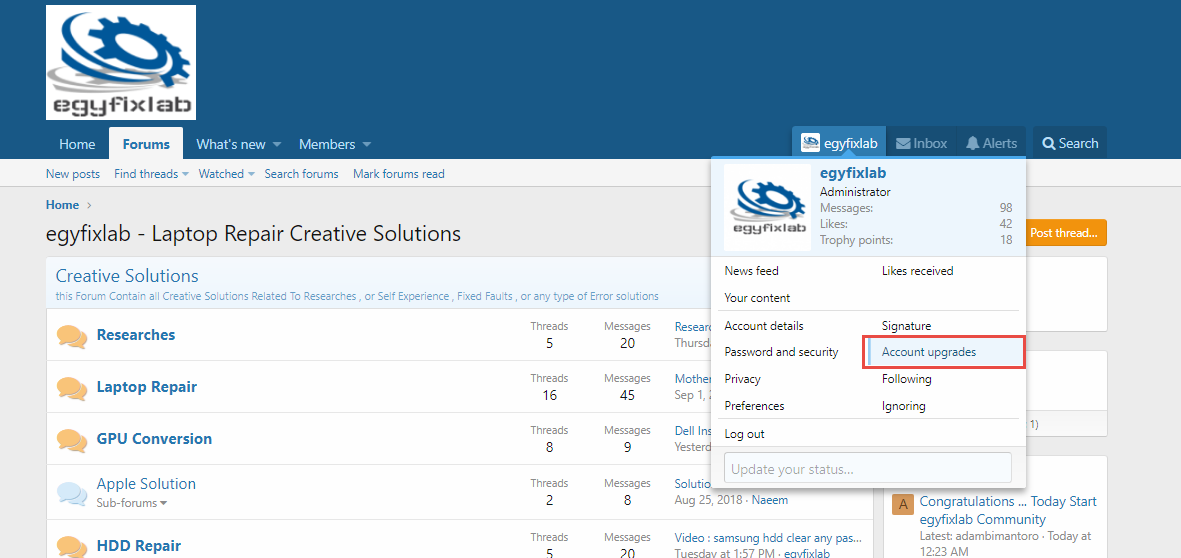Click the egyfixlab account menu in navbar
Screen dimensions: 1181x558
click(839, 143)
